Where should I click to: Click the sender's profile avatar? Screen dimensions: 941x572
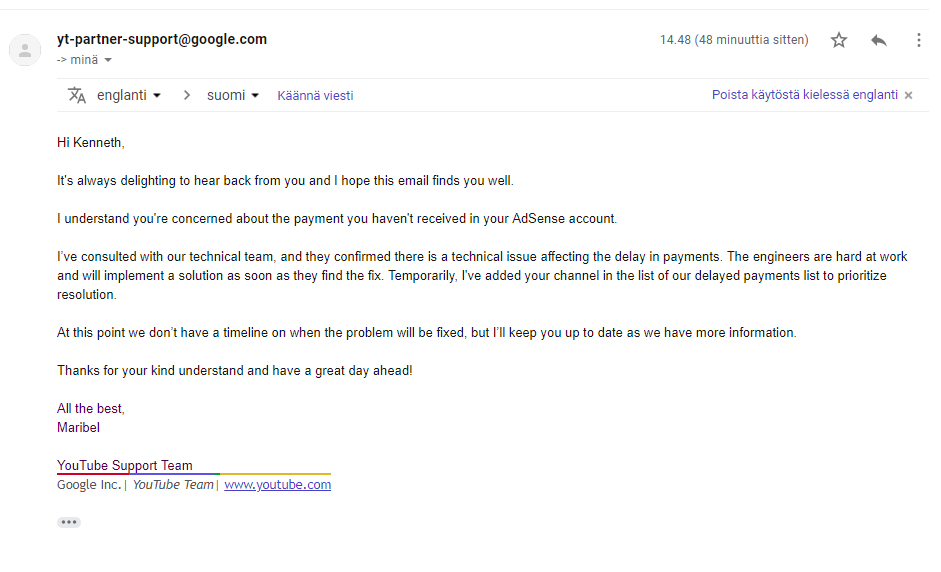click(x=25, y=50)
